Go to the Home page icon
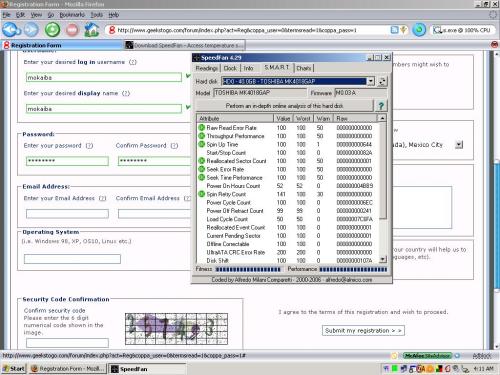 (92, 30)
